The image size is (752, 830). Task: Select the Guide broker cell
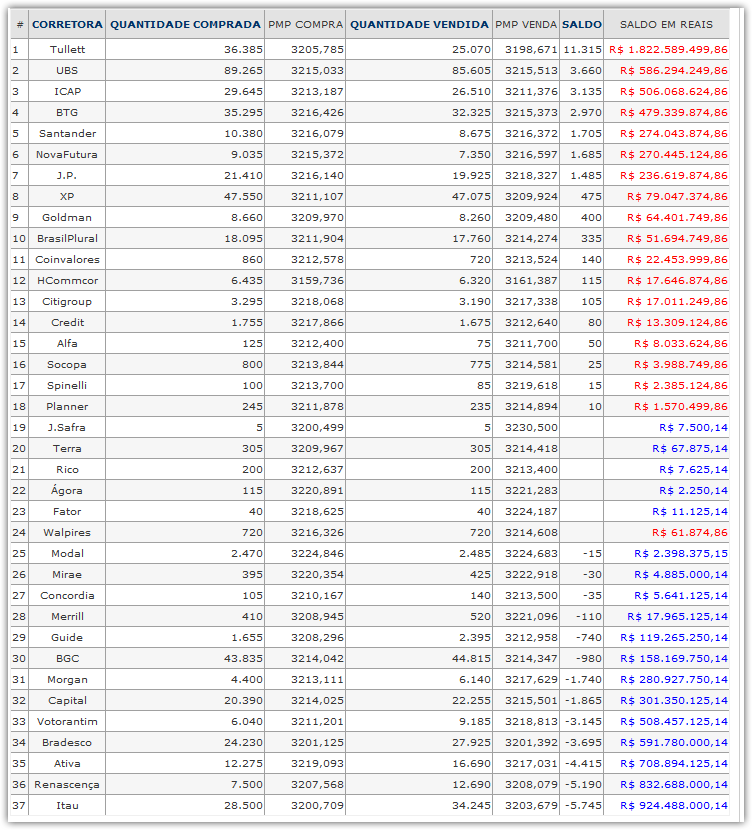point(67,637)
